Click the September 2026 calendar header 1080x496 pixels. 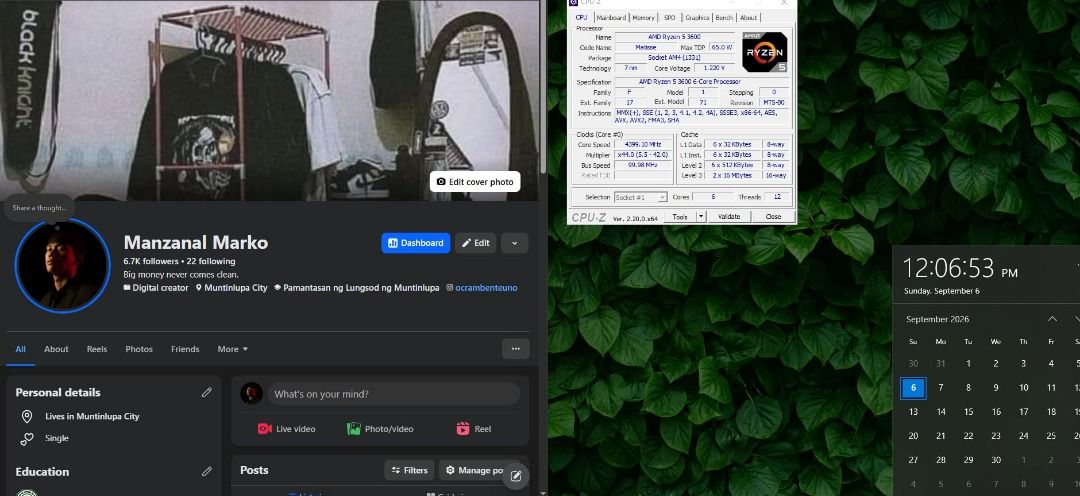tap(937, 319)
